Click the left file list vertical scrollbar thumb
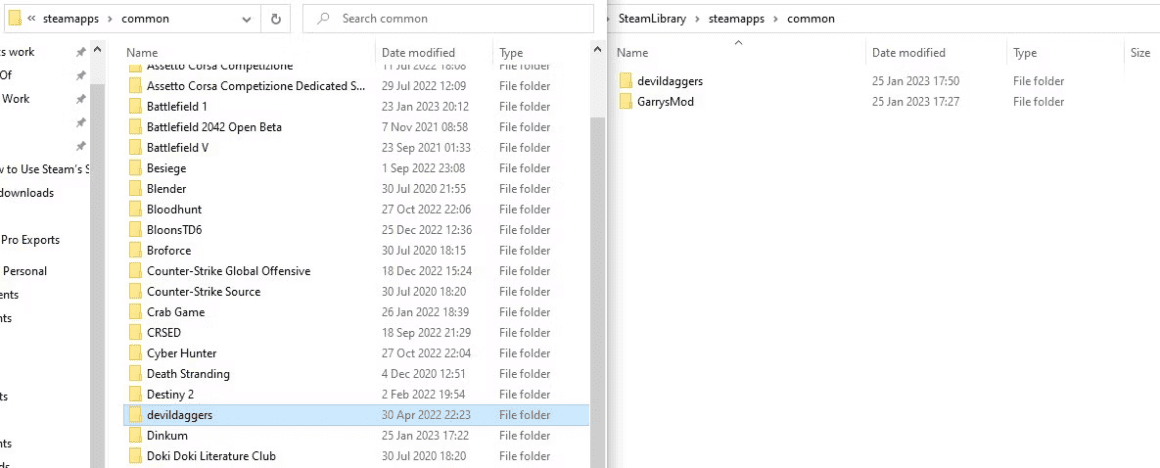The width and height of the screenshot is (1160, 468). click(x=597, y=292)
